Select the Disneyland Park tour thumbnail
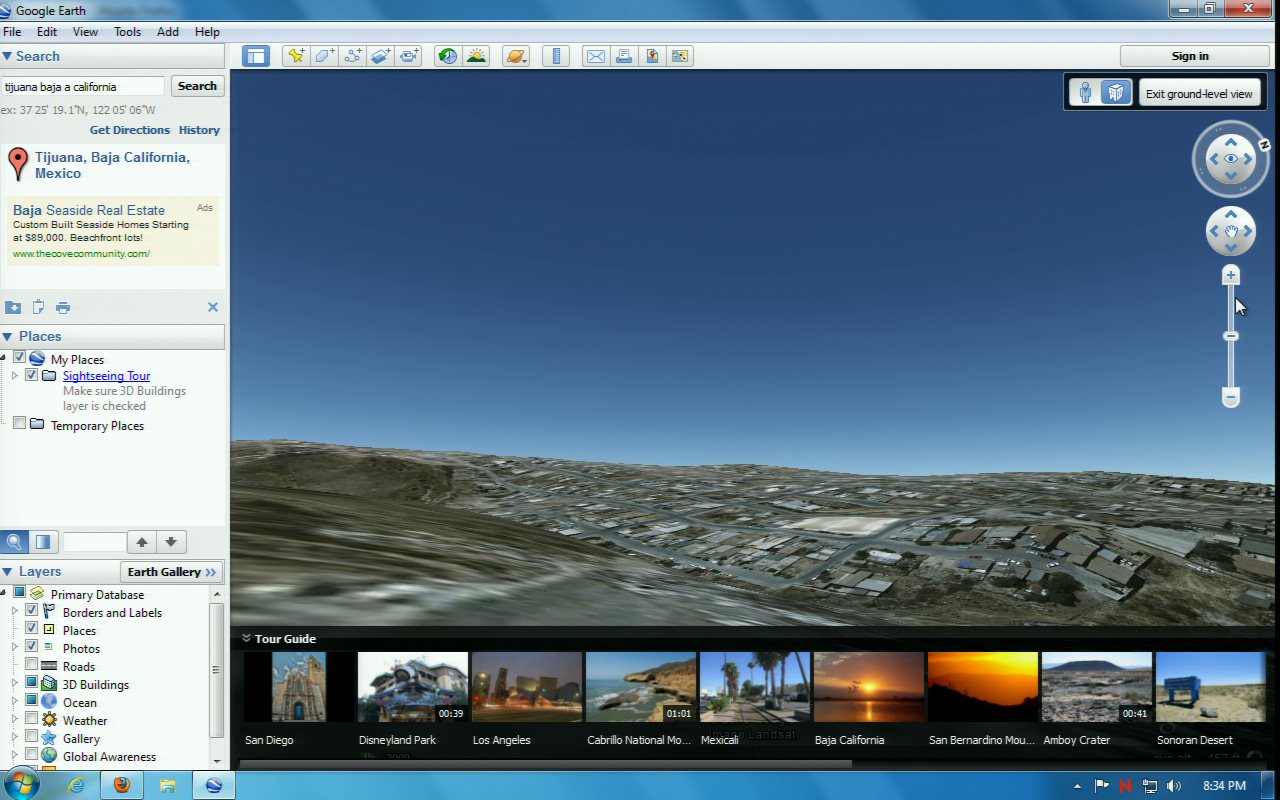The height and width of the screenshot is (800, 1280). click(412, 687)
